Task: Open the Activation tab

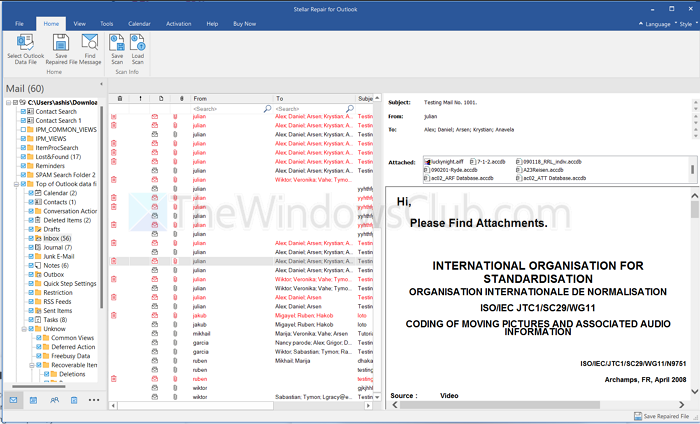Action: tap(179, 24)
